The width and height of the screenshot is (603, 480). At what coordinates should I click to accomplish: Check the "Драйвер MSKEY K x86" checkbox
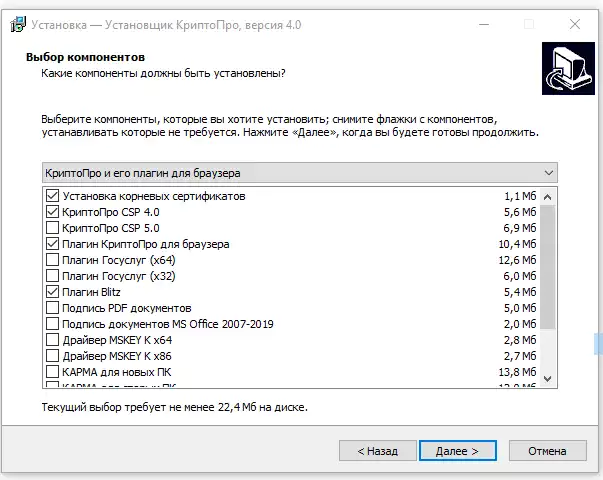(x=52, y=356)
